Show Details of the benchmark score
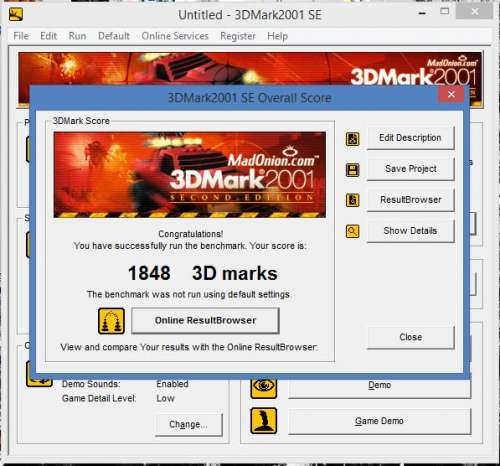500x466 pixels. (x=410, y=231)
